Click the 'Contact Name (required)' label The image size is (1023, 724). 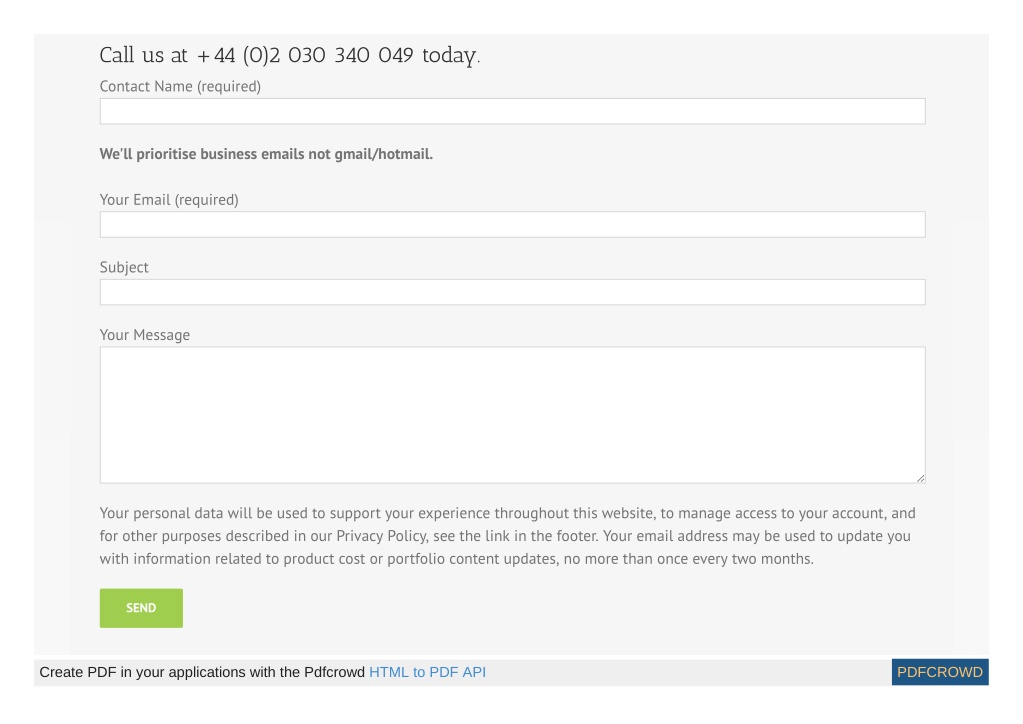point(180,86)
